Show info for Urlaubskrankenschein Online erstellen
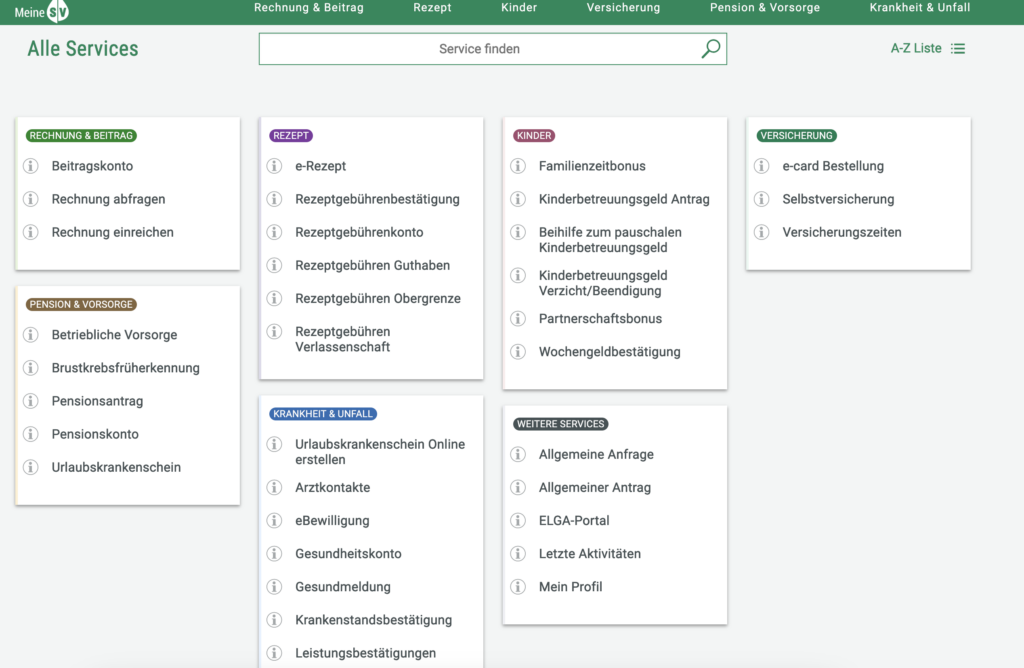Image resolution: width=1024 pixels, height=668 pixels. tap(274, 444)
